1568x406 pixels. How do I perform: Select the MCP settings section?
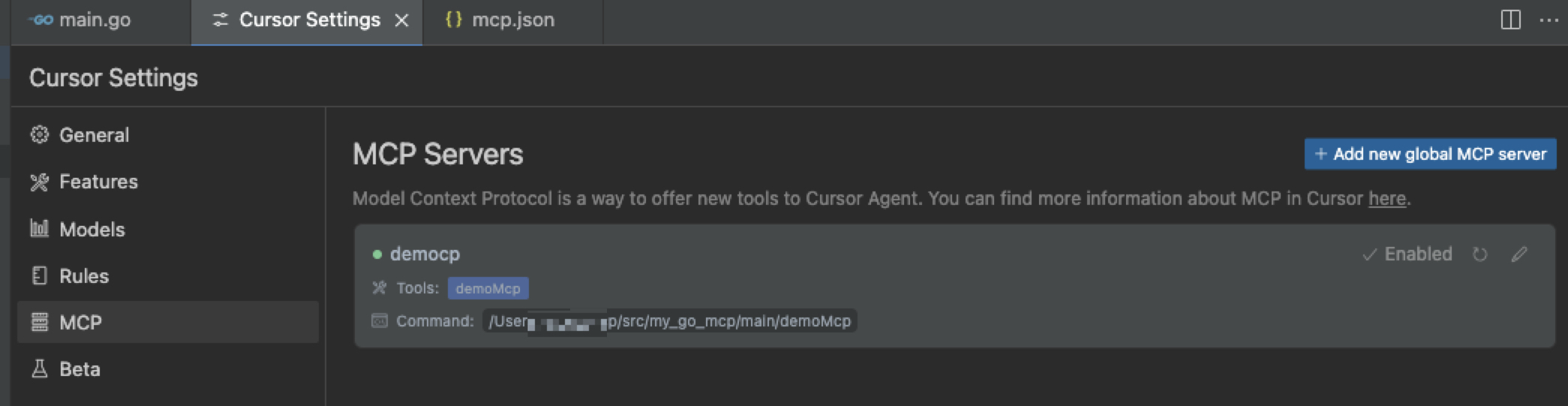(80, 323)
